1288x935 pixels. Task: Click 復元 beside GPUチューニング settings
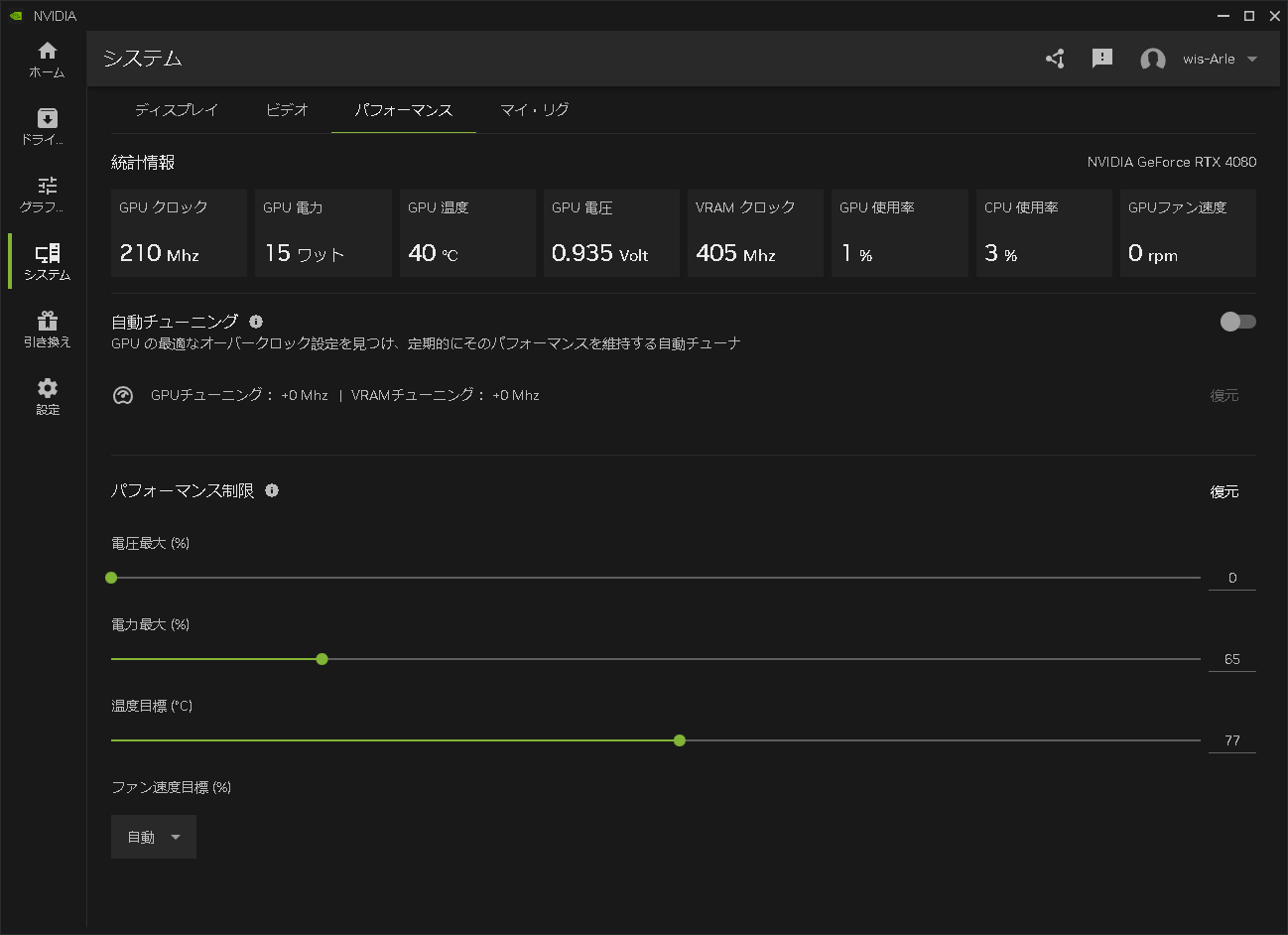(x=1225, y=395)
